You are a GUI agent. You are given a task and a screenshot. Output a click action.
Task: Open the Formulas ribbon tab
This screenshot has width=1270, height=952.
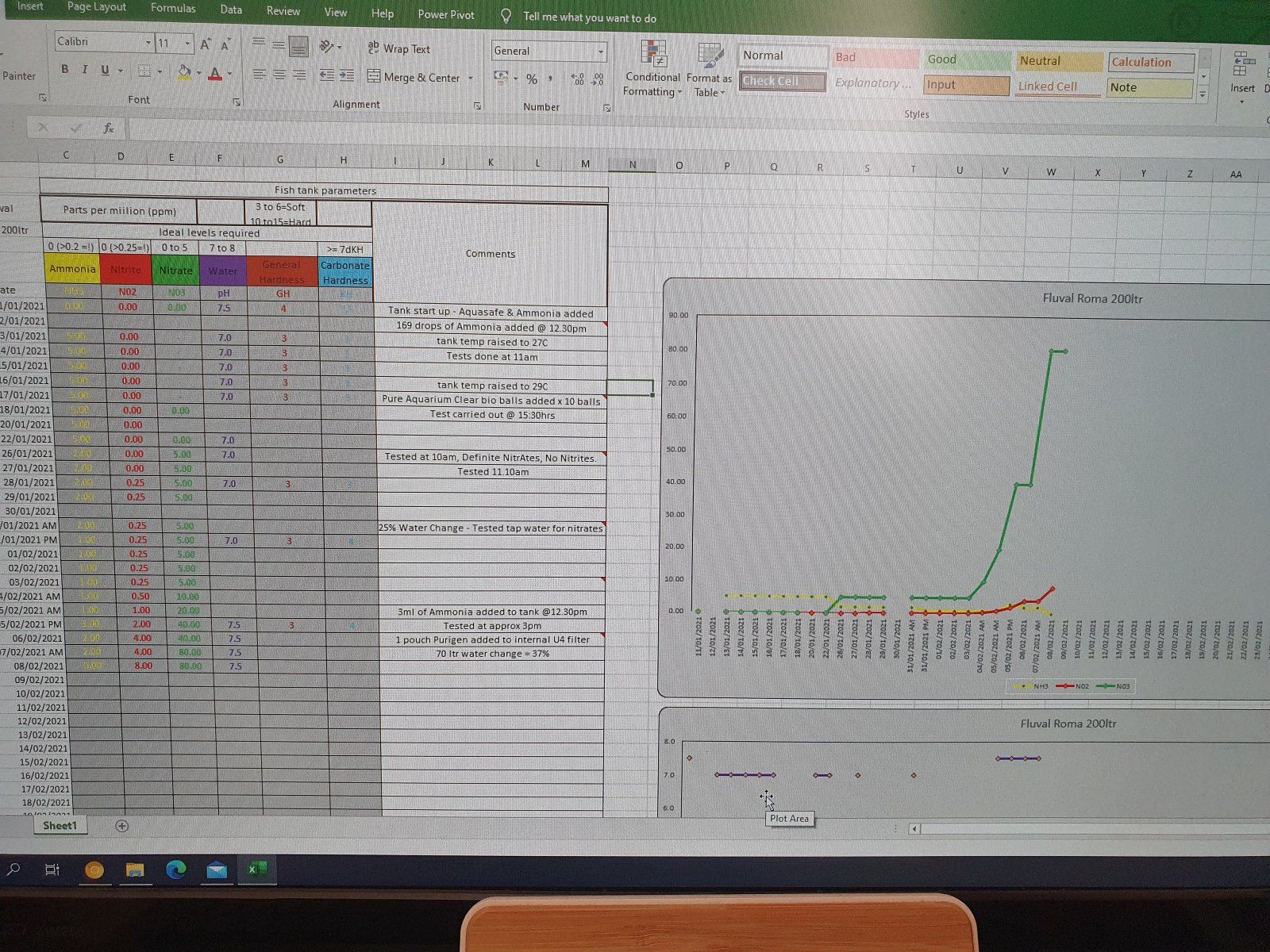[173, 9]
